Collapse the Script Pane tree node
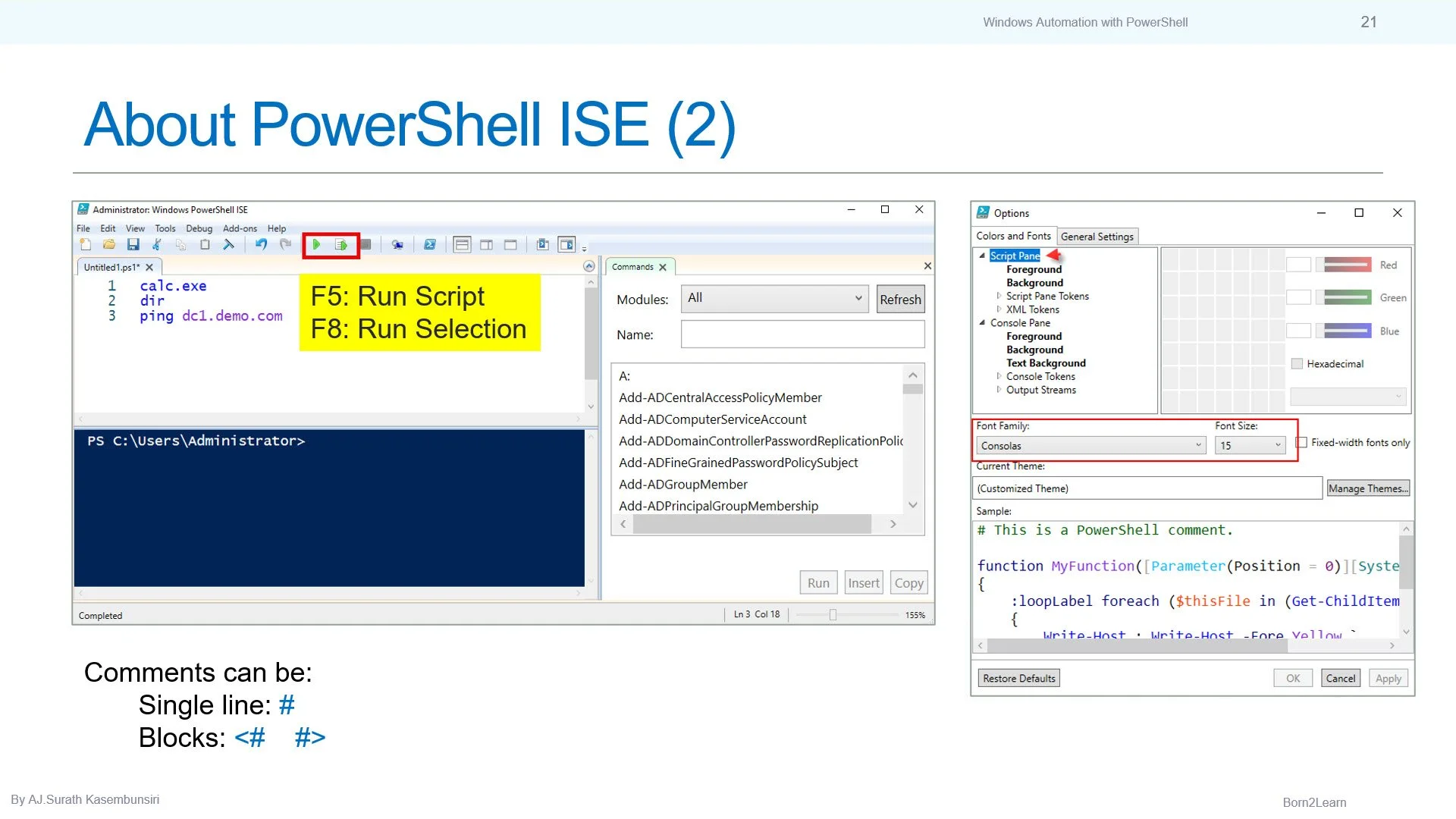The width and height of the screenshot is (1456, 819). 982,256
